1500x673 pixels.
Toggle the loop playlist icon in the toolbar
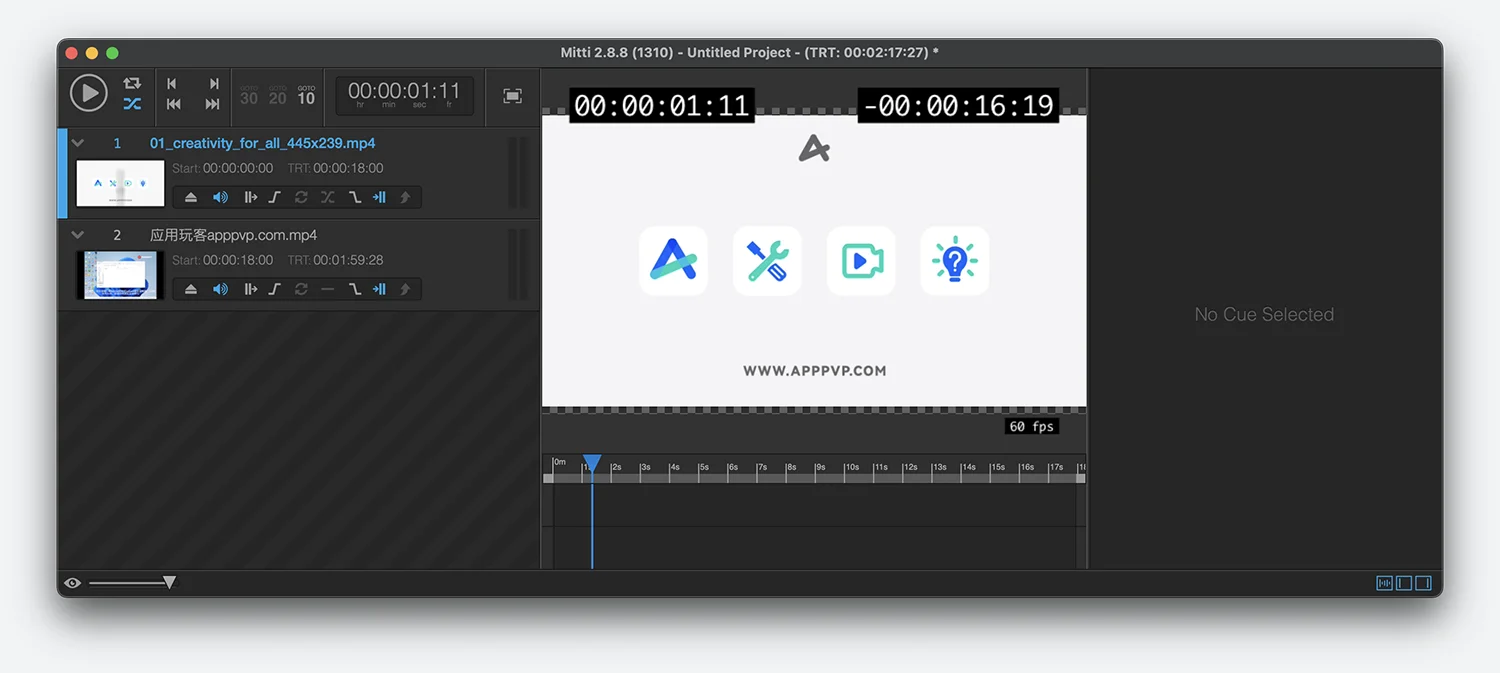click(x=132, y=83)
